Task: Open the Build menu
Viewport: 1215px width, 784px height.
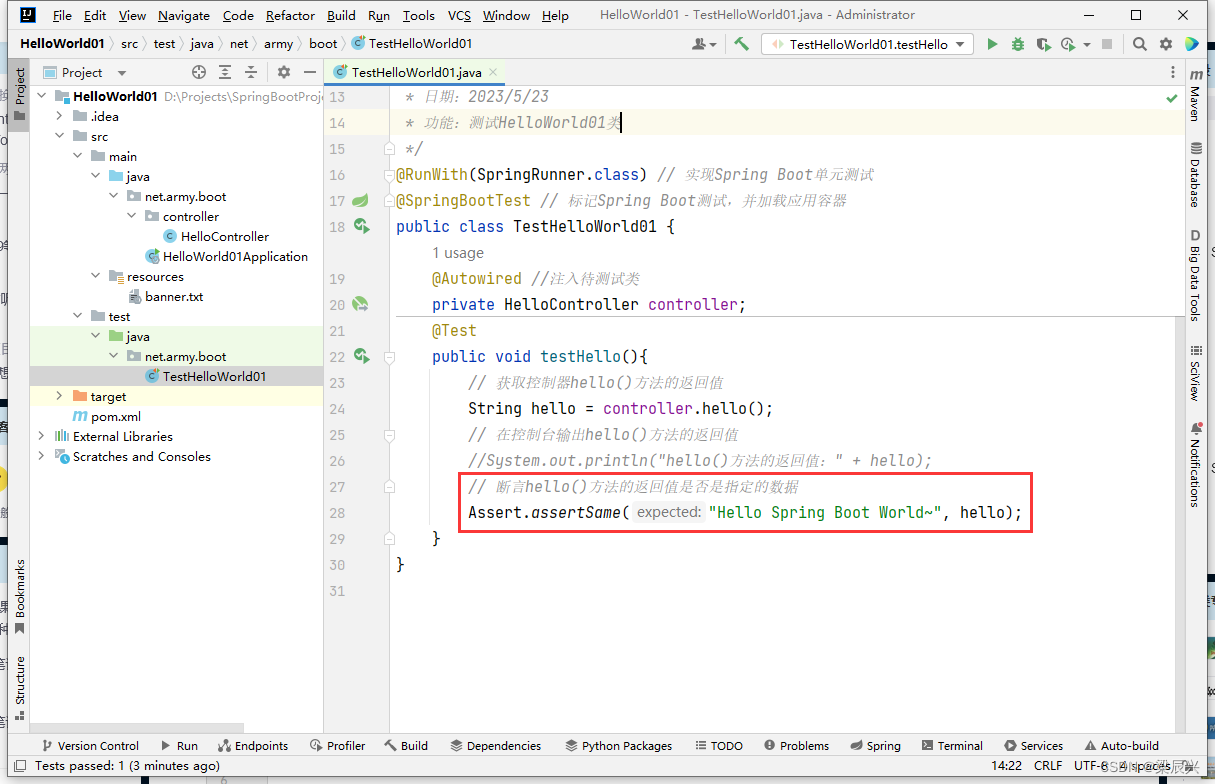Action: [x=342, y=15]
